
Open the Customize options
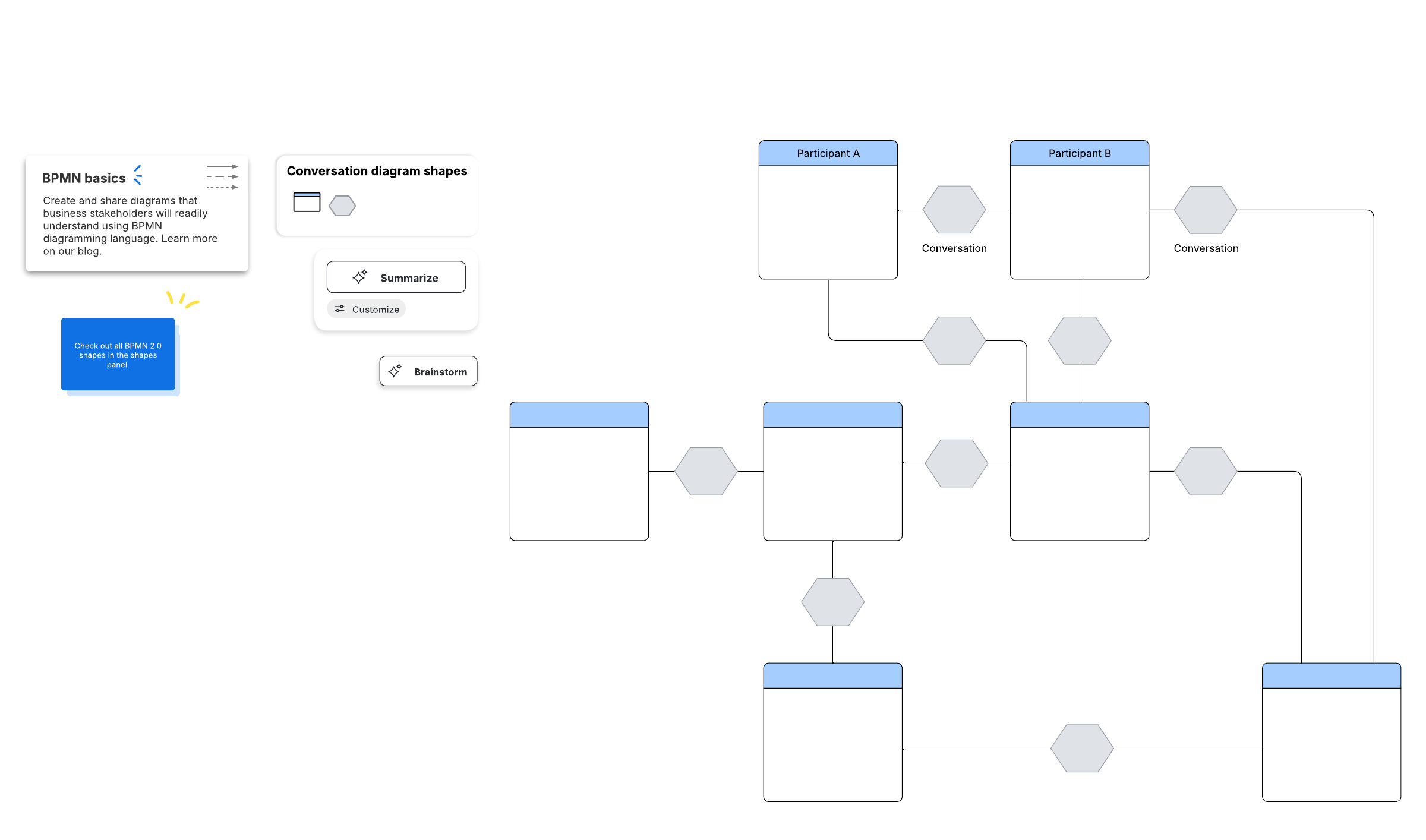click(x=367, y=309)
